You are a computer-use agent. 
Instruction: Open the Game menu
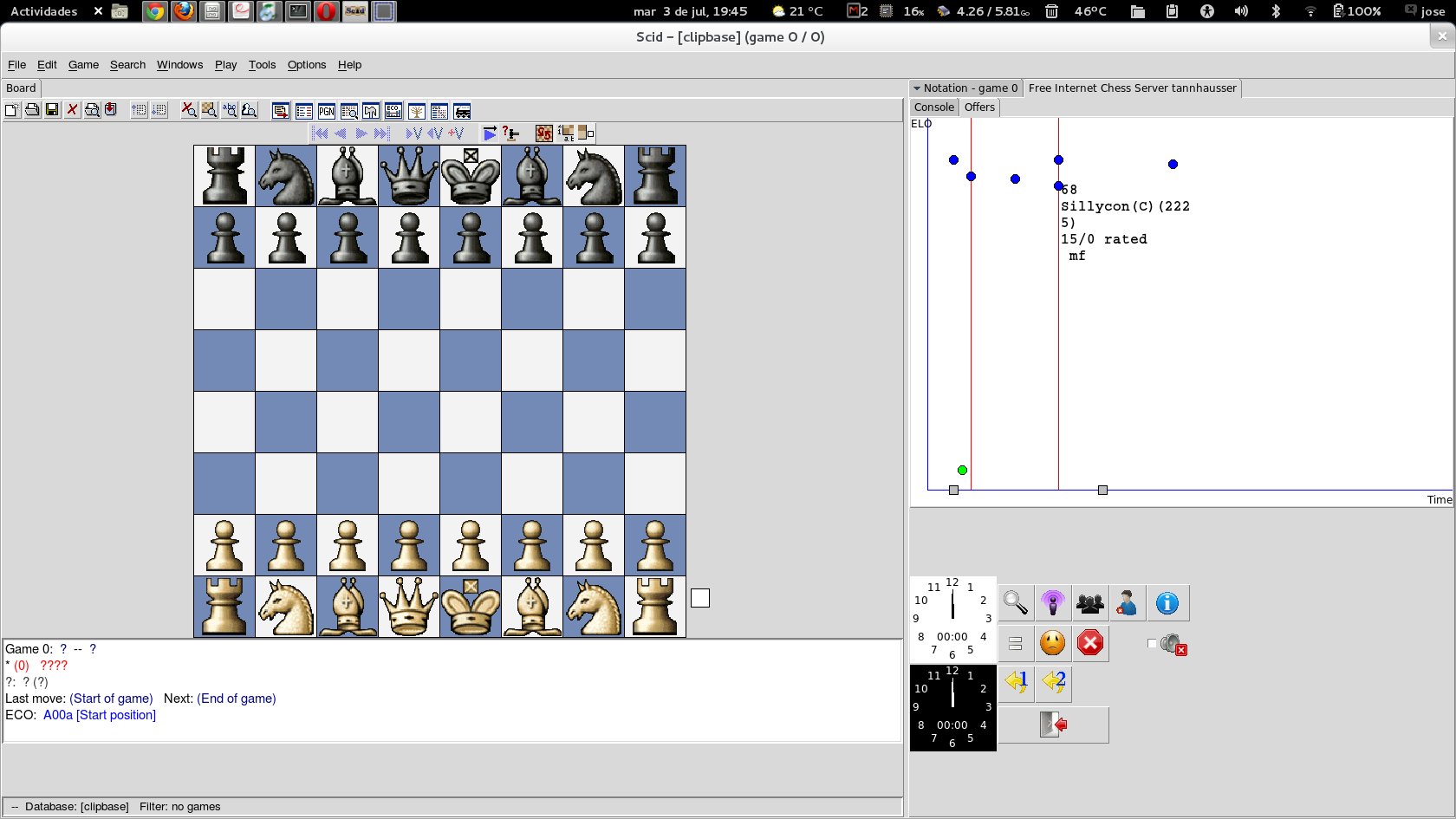tap(83, 65)
